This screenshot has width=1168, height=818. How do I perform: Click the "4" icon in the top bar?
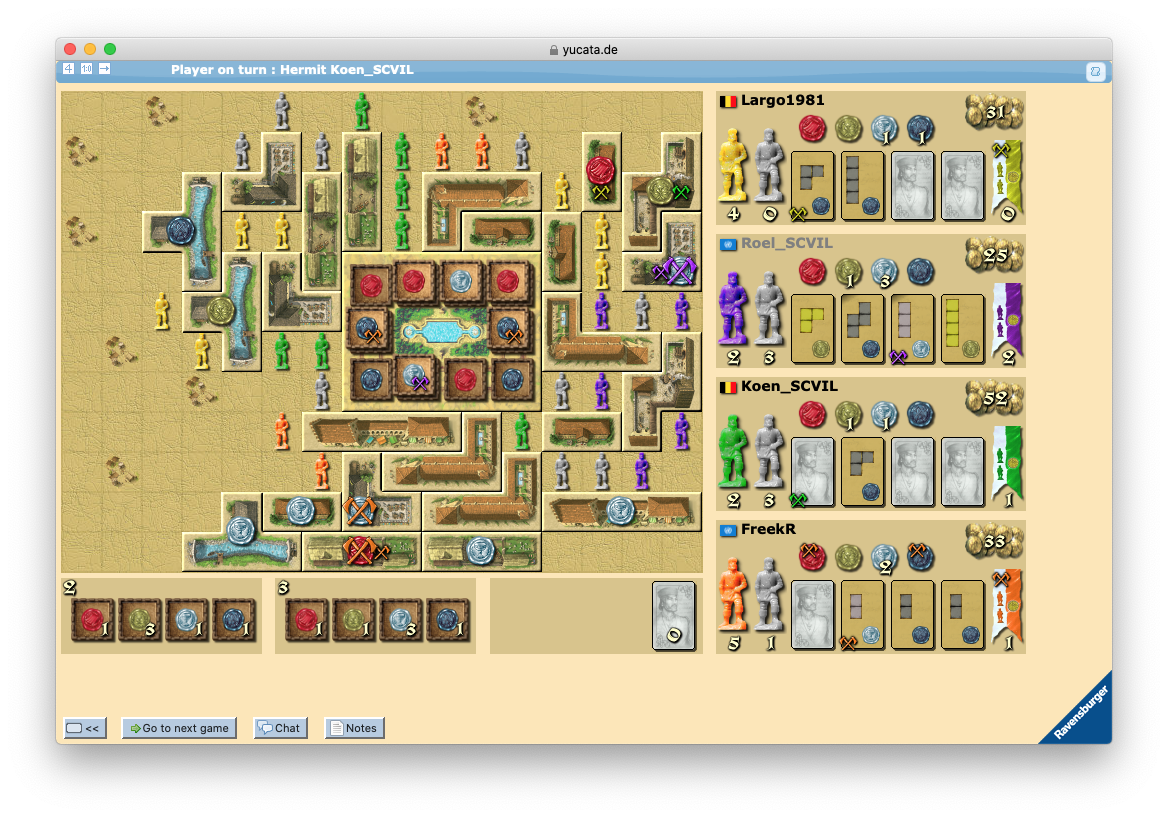[x=69, y=69]
